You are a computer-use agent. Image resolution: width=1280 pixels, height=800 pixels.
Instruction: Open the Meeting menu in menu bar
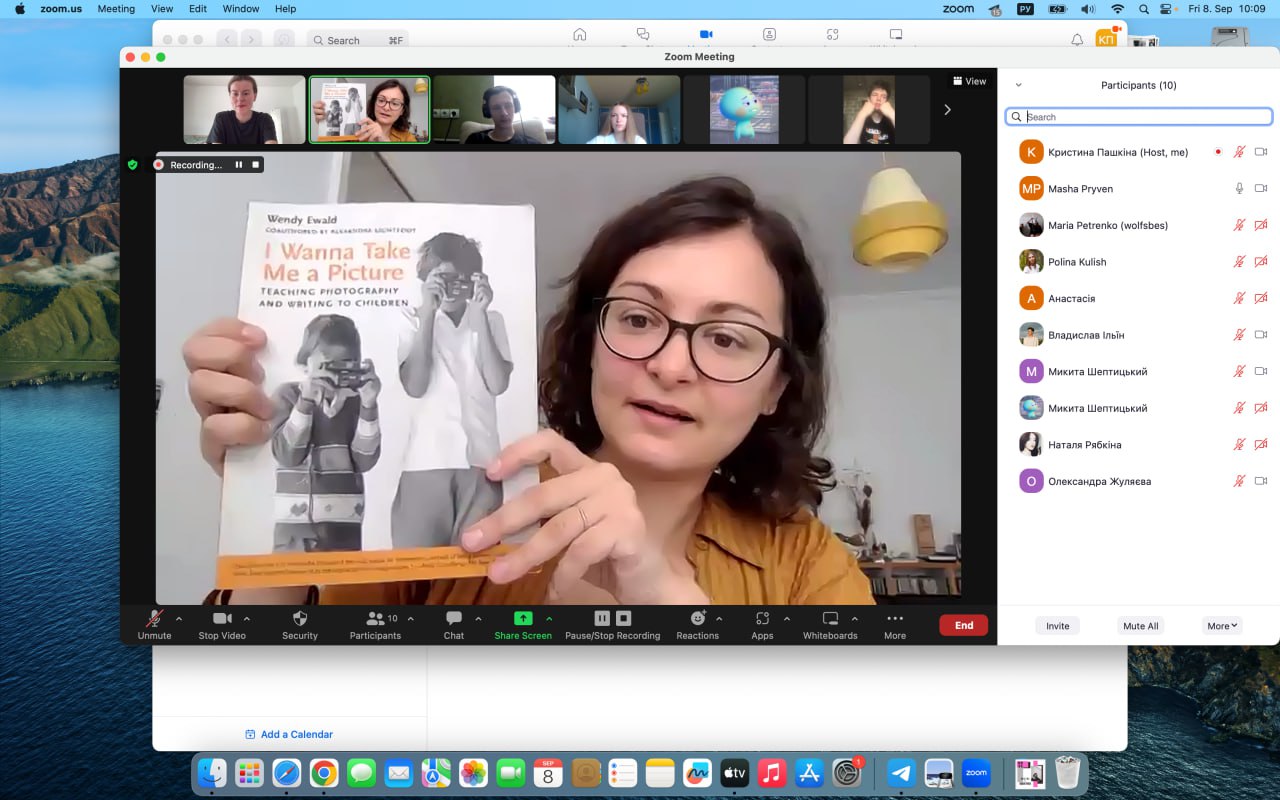click(x=116, y=9)
